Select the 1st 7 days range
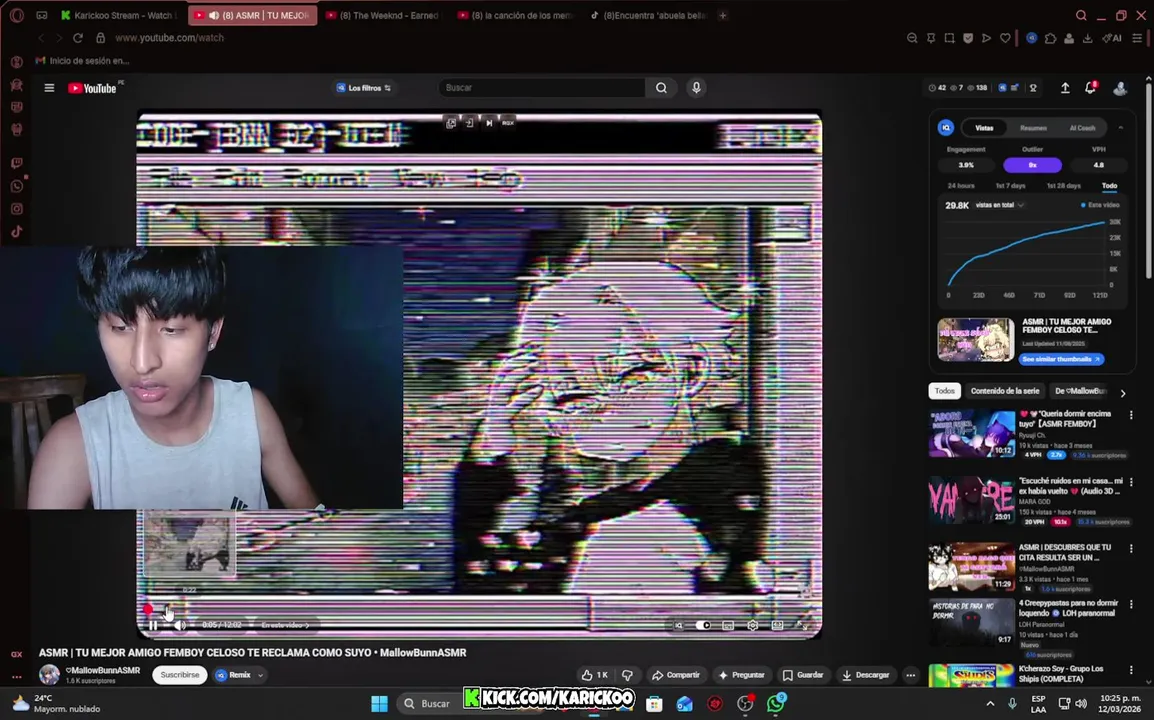 click(1010, 186)
